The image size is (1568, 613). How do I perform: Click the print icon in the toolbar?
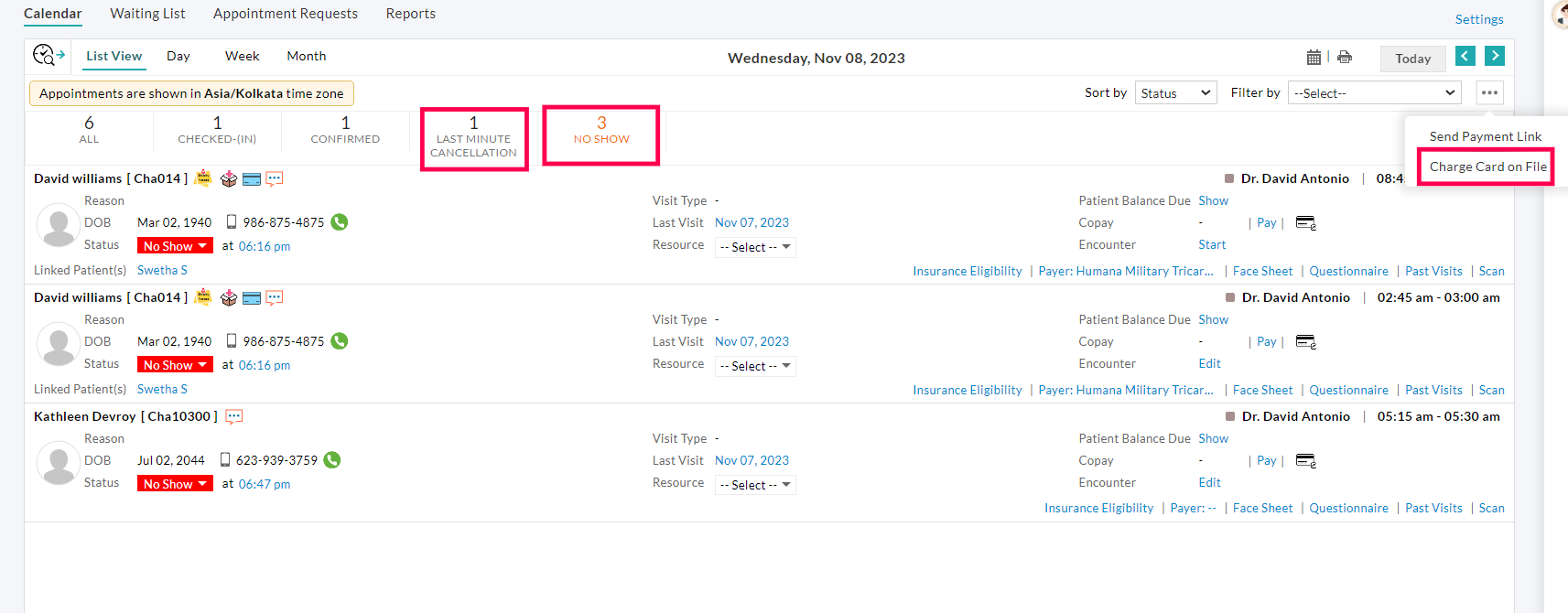1344,58
